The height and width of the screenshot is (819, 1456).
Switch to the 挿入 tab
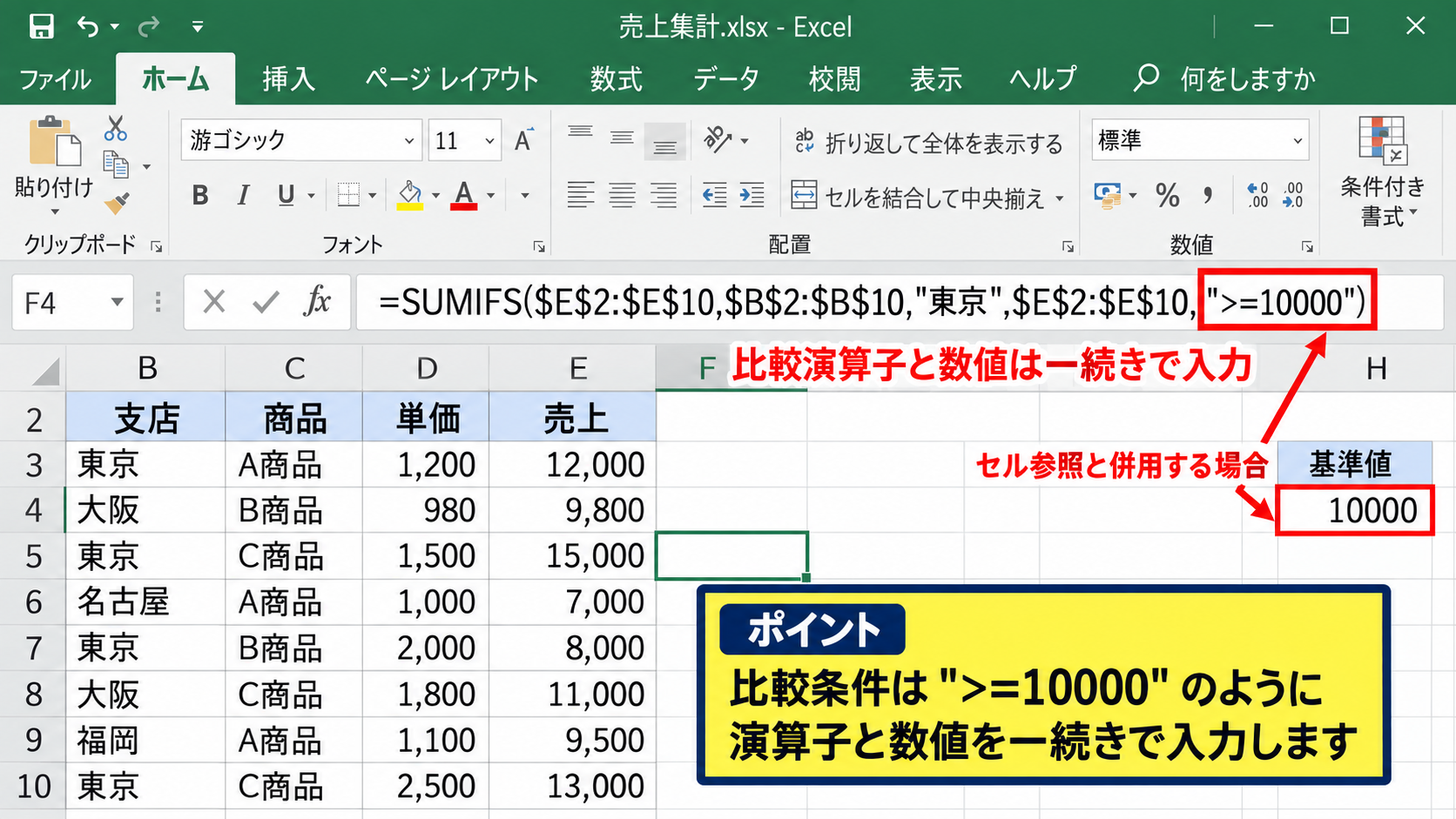(289, 79)
